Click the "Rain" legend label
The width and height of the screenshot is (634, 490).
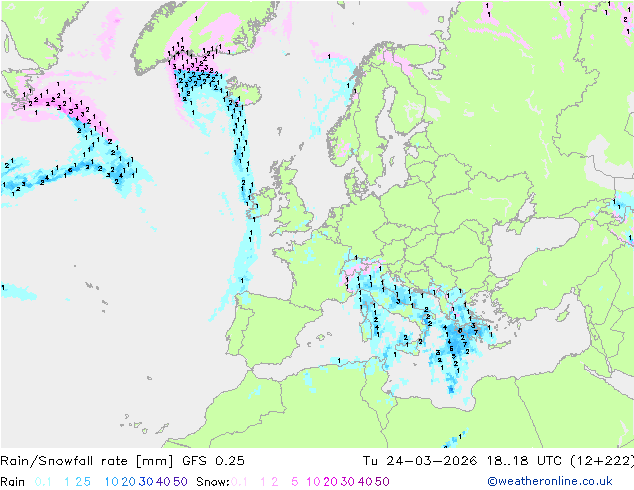(13, 482)
